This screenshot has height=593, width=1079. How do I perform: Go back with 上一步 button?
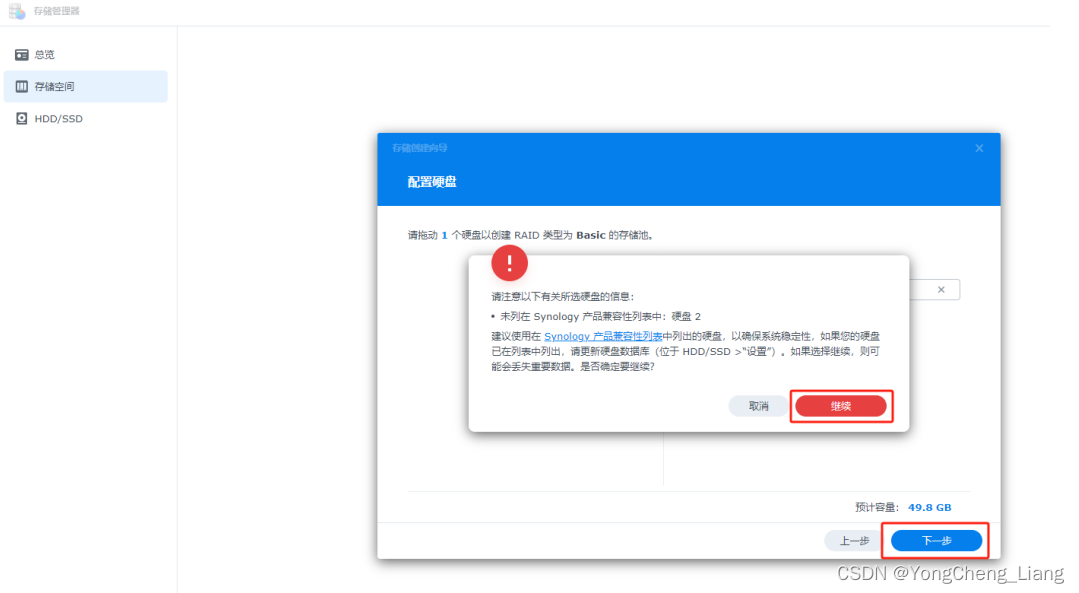pyautogui.click(x=855, y=541)
